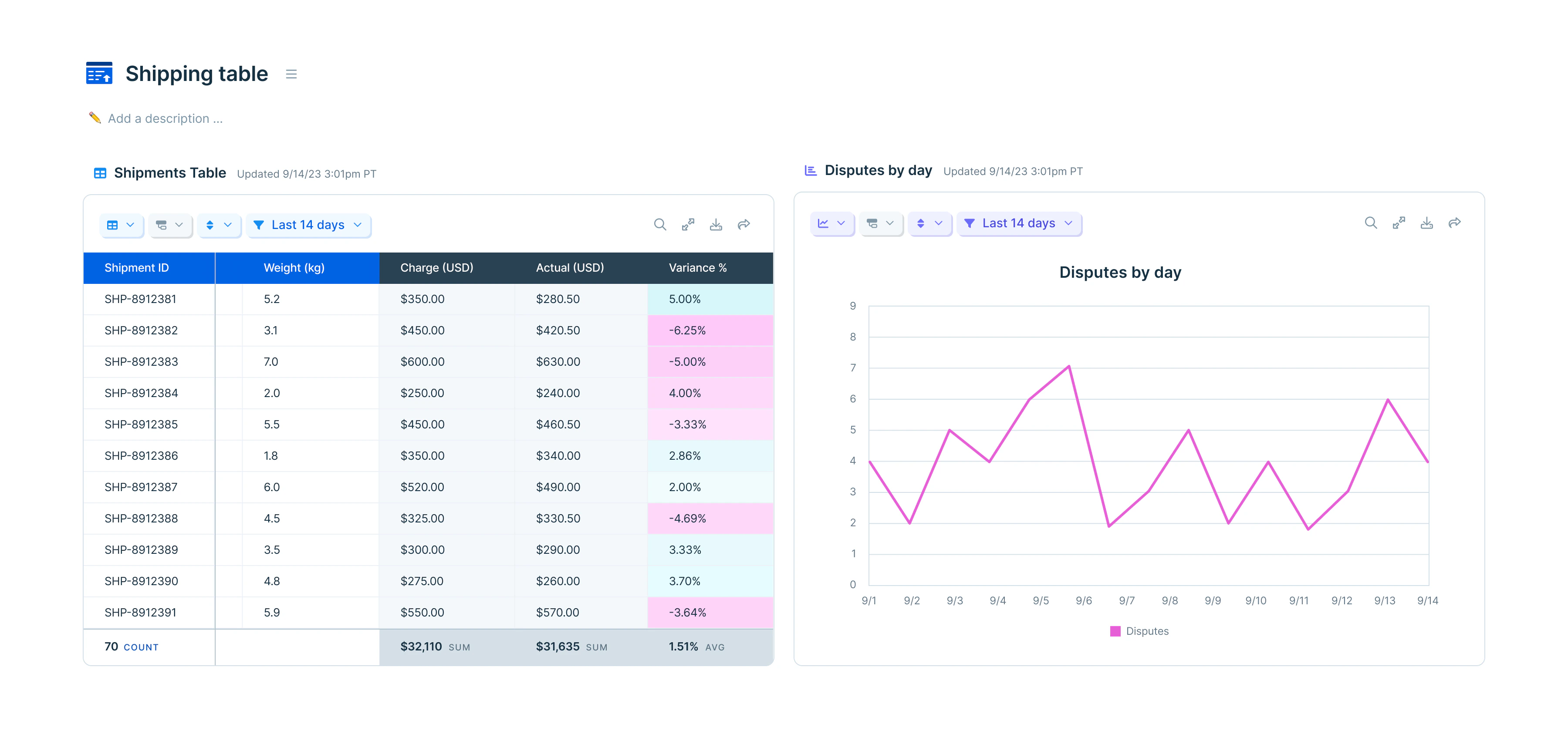The width and height of the screenshot is (1568, 741).
Task: Open the hamburger menu next to Shipping table
Action: [291, 74]
